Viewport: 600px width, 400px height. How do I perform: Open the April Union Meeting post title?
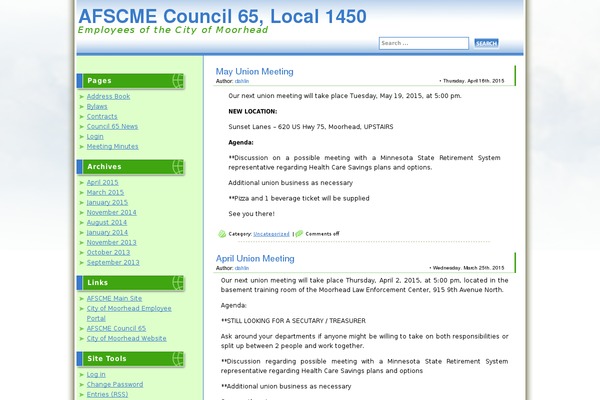pos(255,259)
